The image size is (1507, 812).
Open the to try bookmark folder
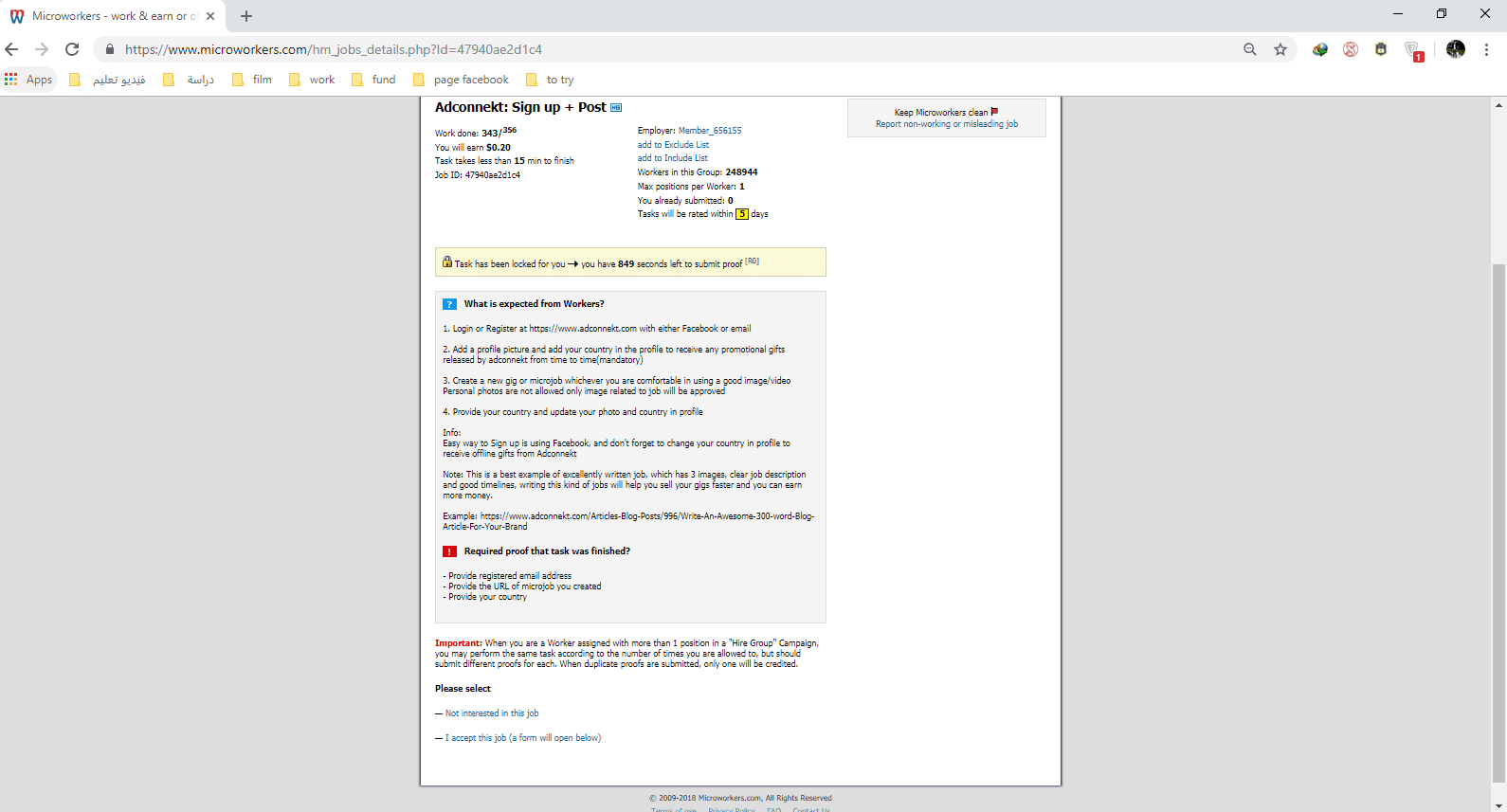click(x=551, y=80)
